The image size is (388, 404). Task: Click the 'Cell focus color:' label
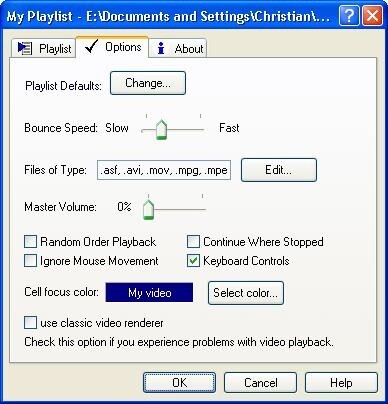(x=62, y=292)
